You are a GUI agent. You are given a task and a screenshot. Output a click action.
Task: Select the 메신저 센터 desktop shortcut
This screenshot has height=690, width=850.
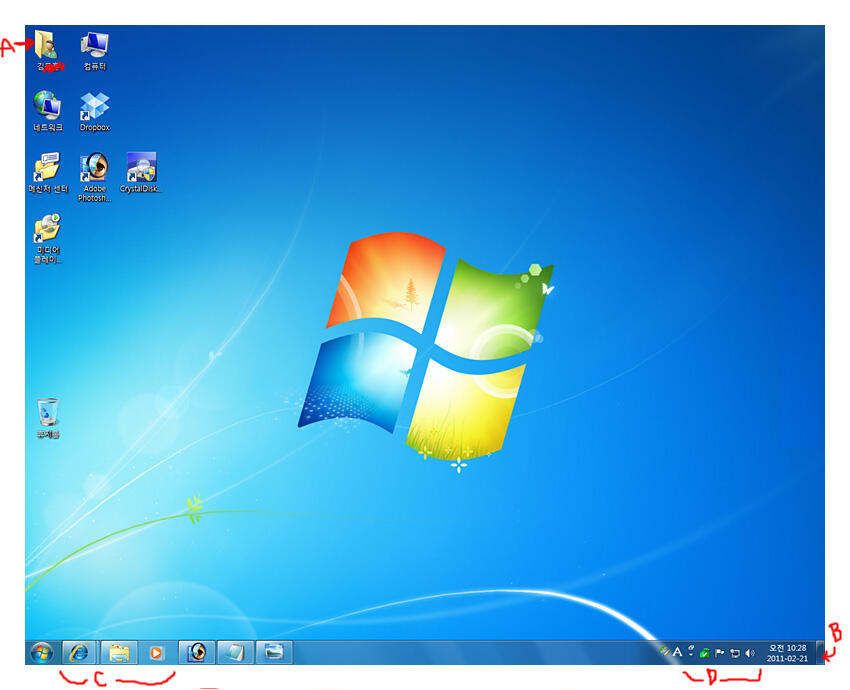pos(47,167)
